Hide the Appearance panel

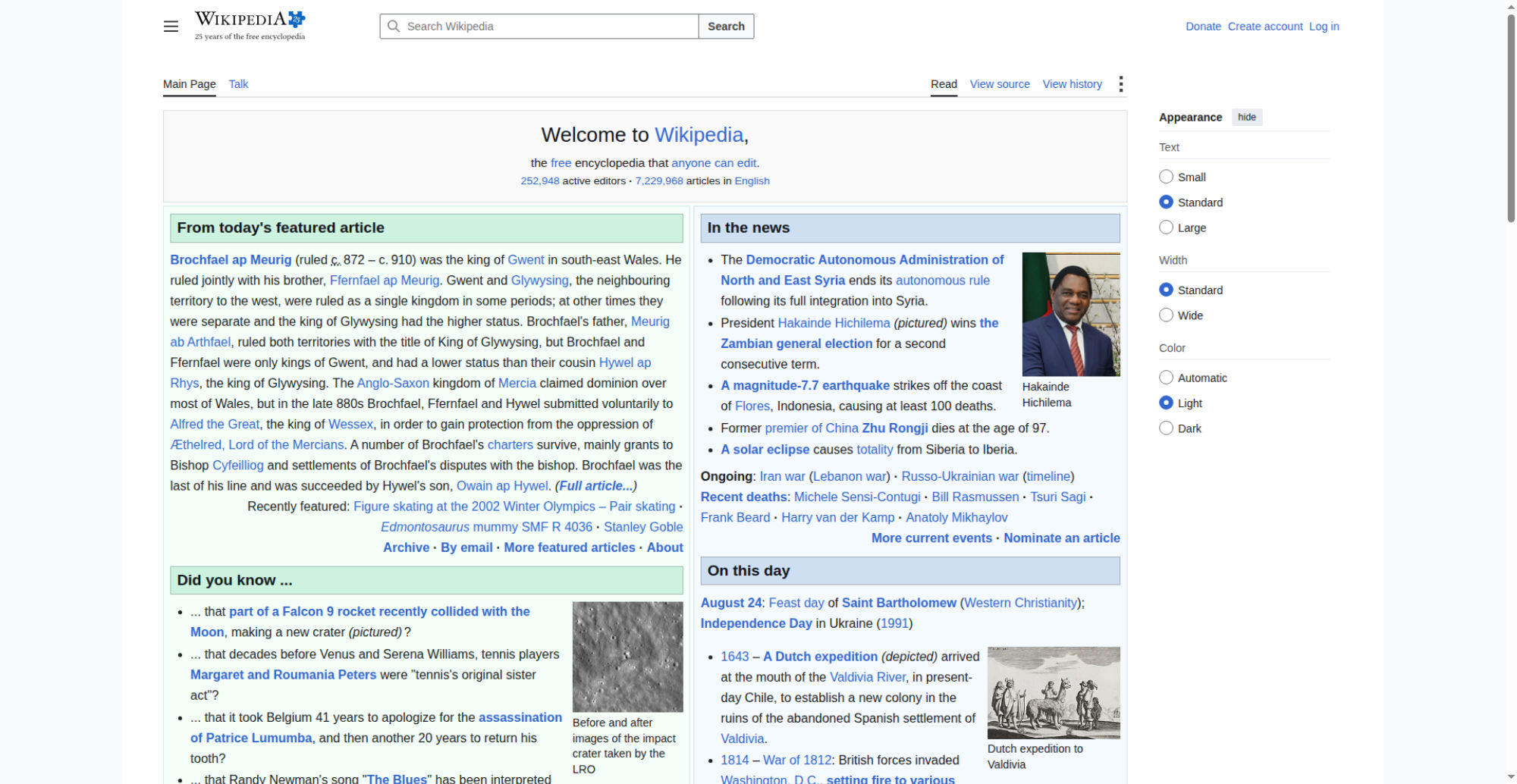[x=1246, y=117]
